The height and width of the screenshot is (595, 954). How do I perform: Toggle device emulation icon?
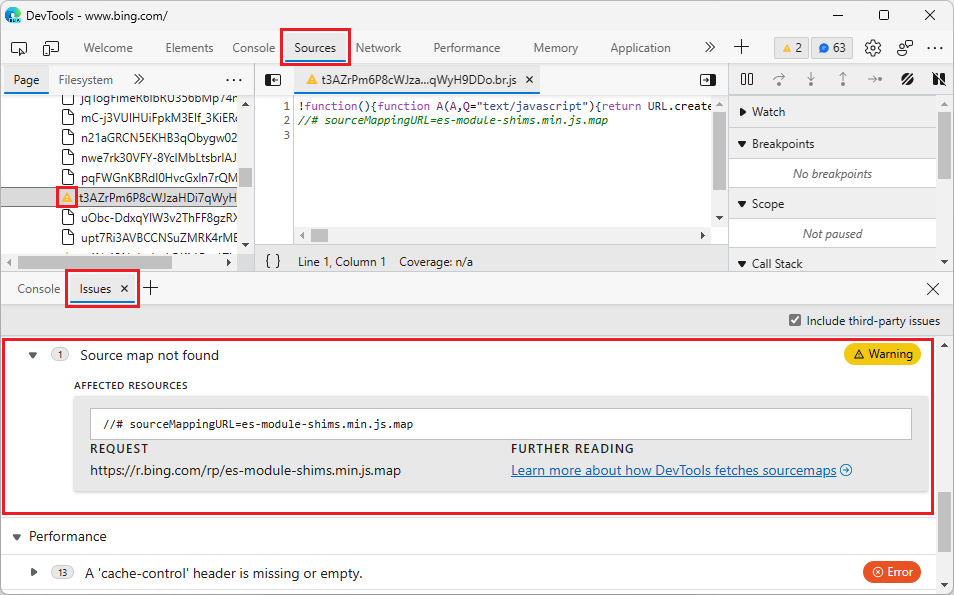pyautogui.click(x=51, y=48)
